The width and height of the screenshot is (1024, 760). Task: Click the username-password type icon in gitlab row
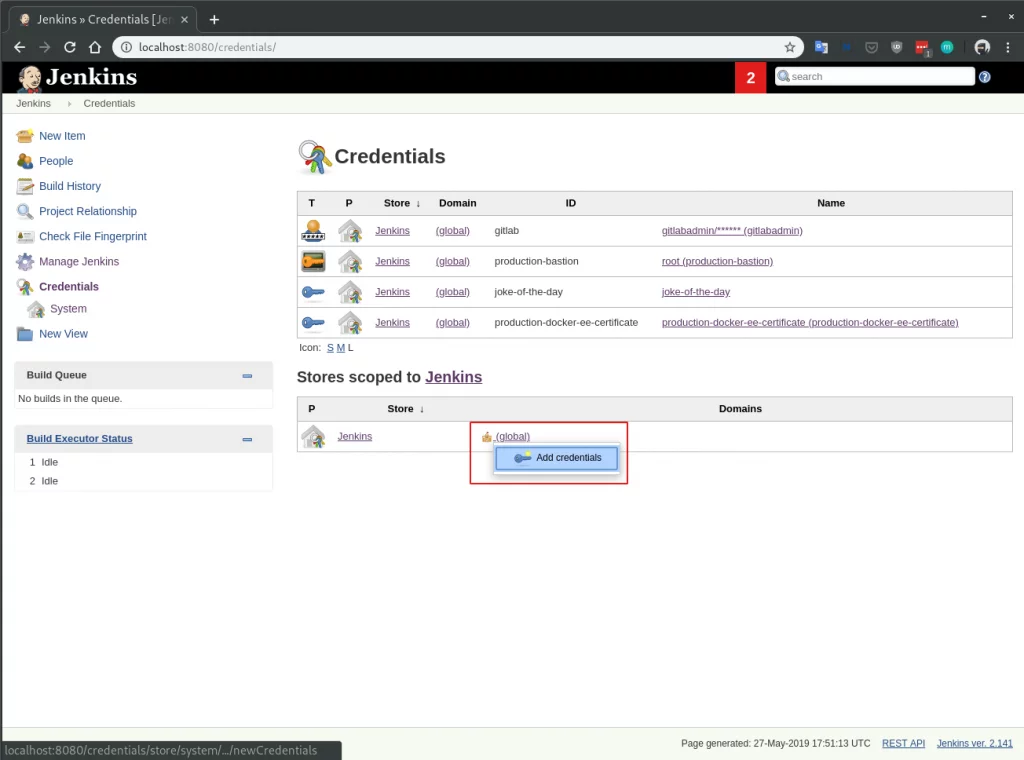(313, 230)
